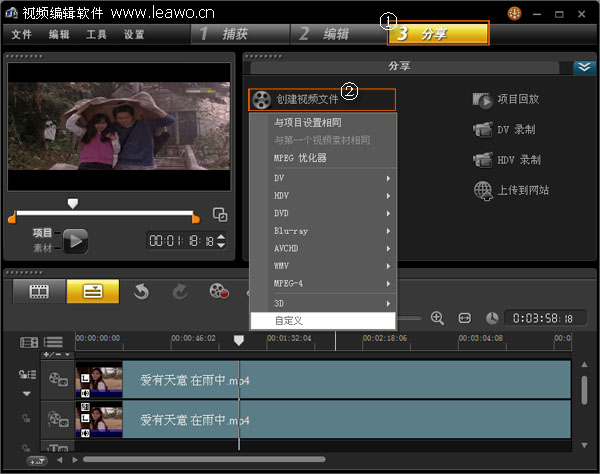
Task: Toggle lock icon on title track
Action: coord(26,447)
